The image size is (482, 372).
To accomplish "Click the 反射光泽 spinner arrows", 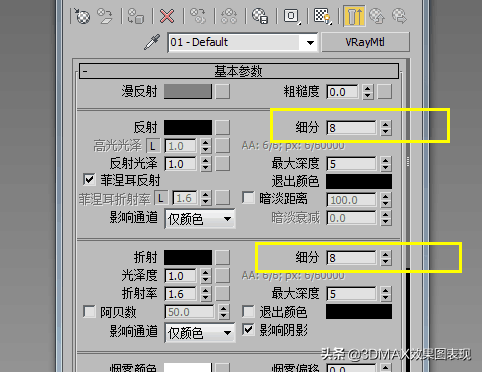I will [206, 164].
